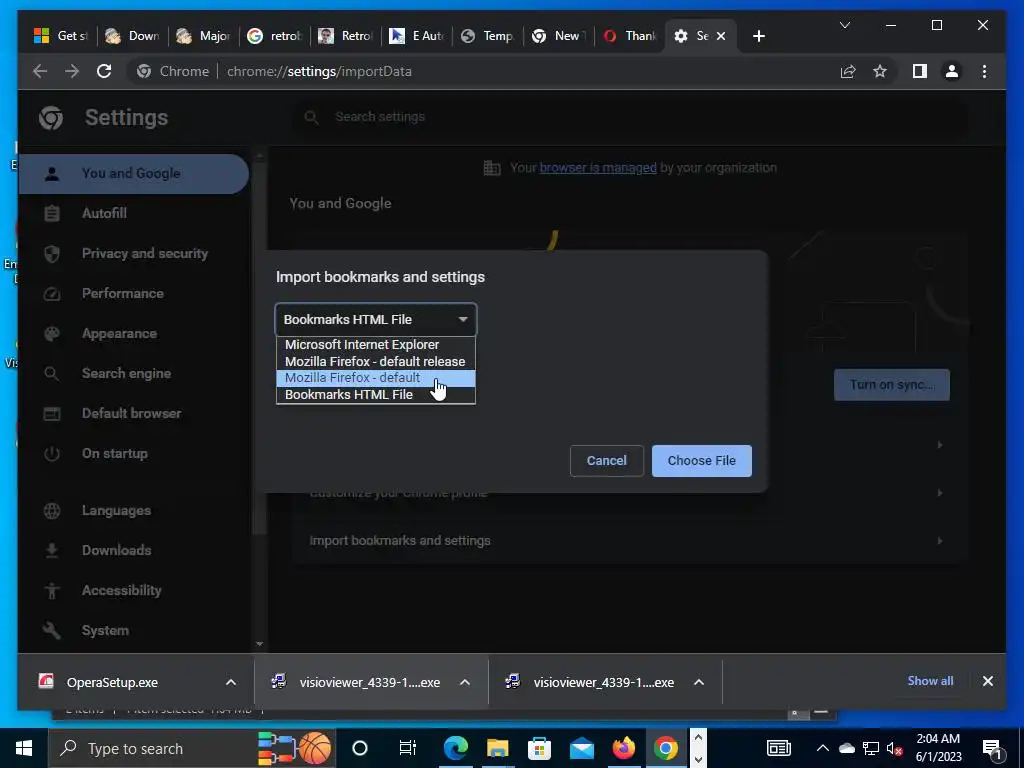Click the Performance gauge icon

click(52, 294)
